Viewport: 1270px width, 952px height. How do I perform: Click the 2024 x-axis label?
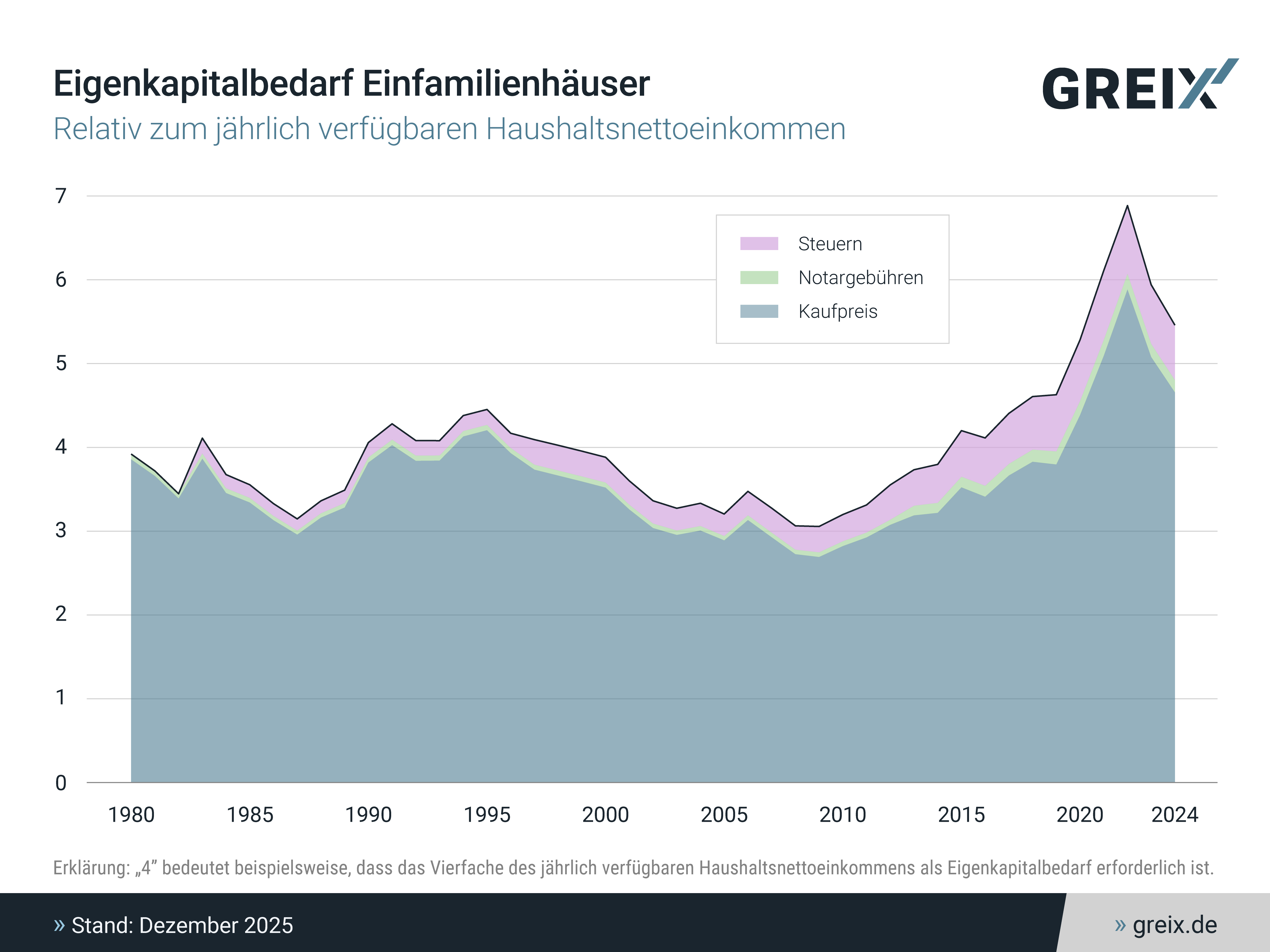(1174, 815)
